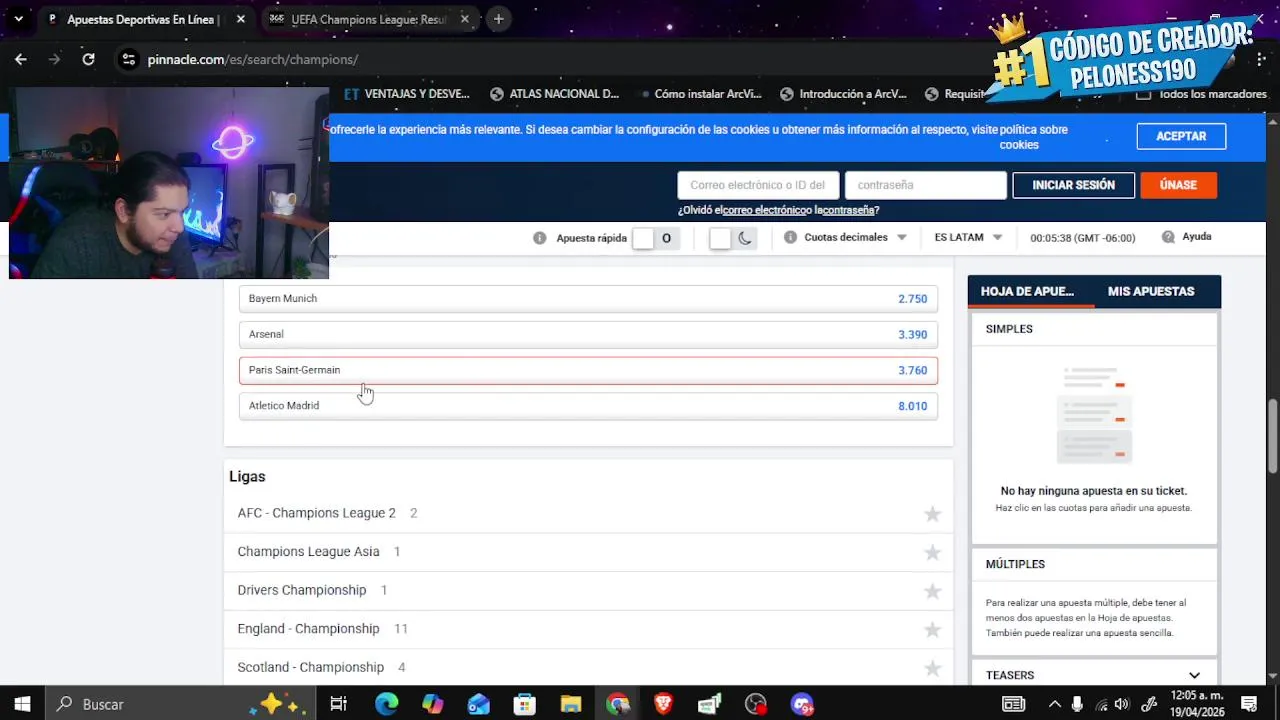
Task: Select Bayern Munich odds 2.750
Action: tap(588, 299)
